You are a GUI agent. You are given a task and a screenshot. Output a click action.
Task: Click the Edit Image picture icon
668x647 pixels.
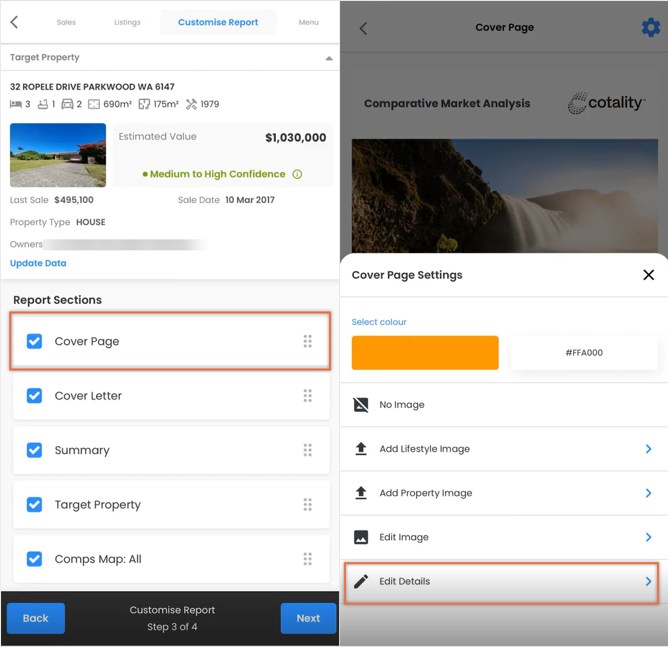361,537
